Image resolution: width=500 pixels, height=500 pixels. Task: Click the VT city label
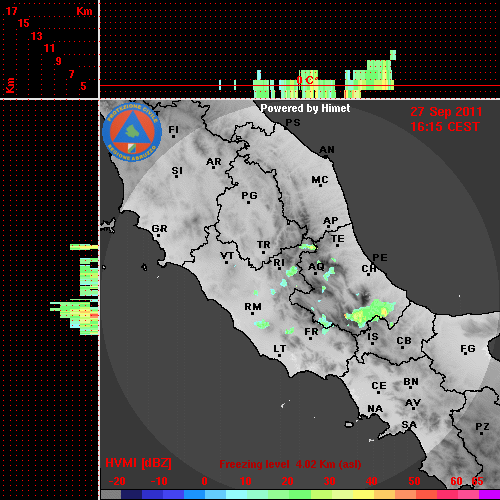[x=227, y=256]
